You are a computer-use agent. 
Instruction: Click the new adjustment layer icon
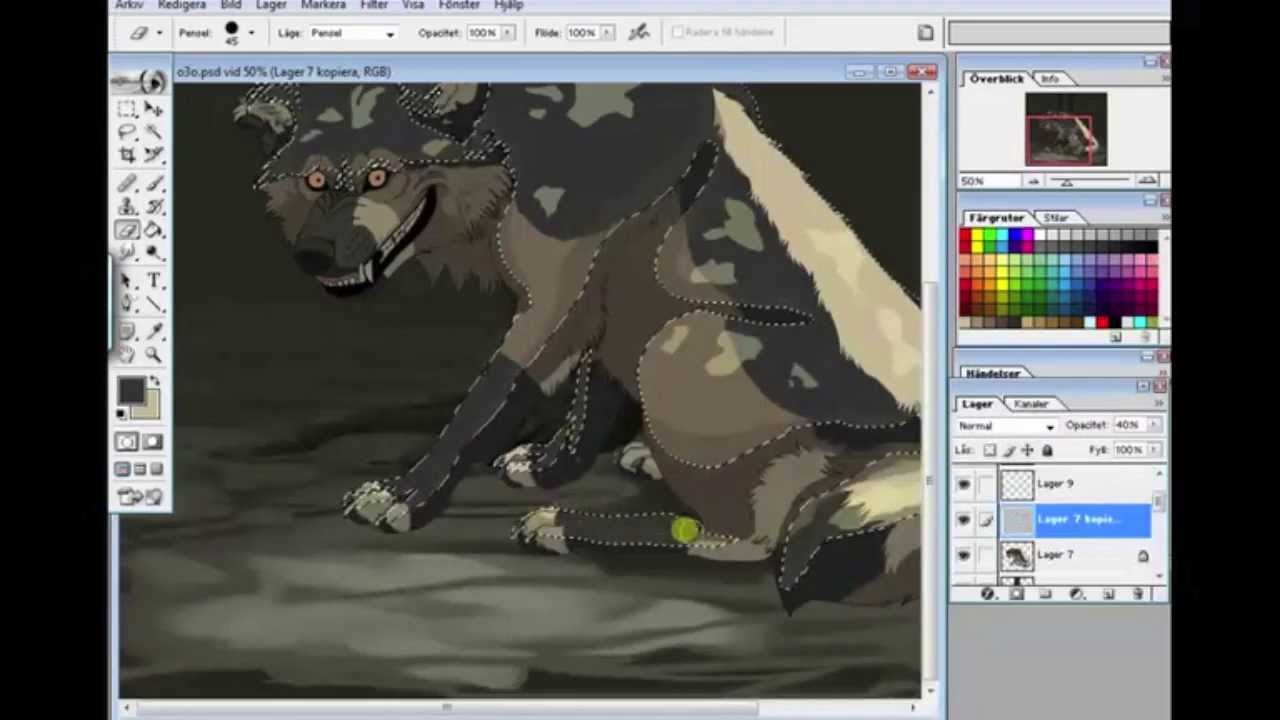[1077, 594]
